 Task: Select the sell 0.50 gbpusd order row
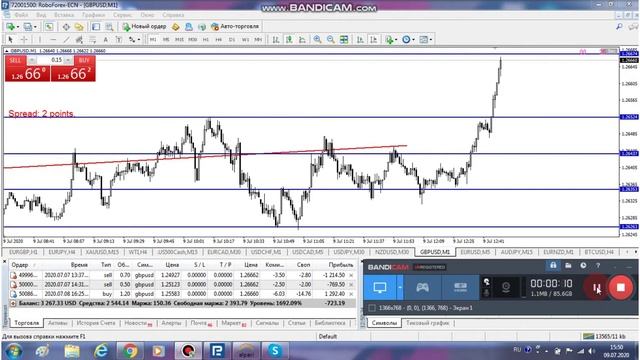(182, 284)
